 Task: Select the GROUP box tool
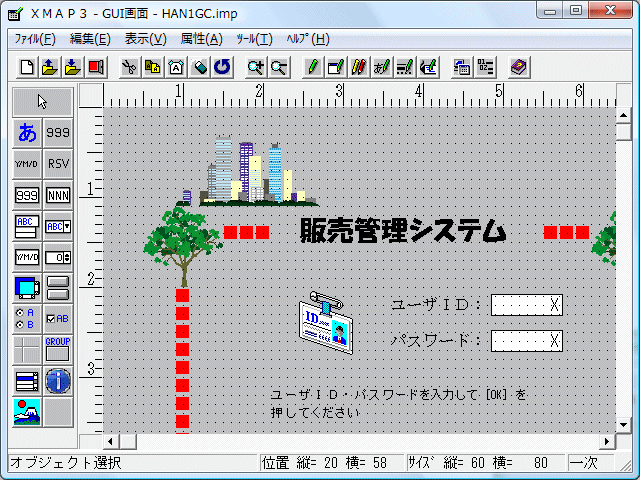[58, 350]
